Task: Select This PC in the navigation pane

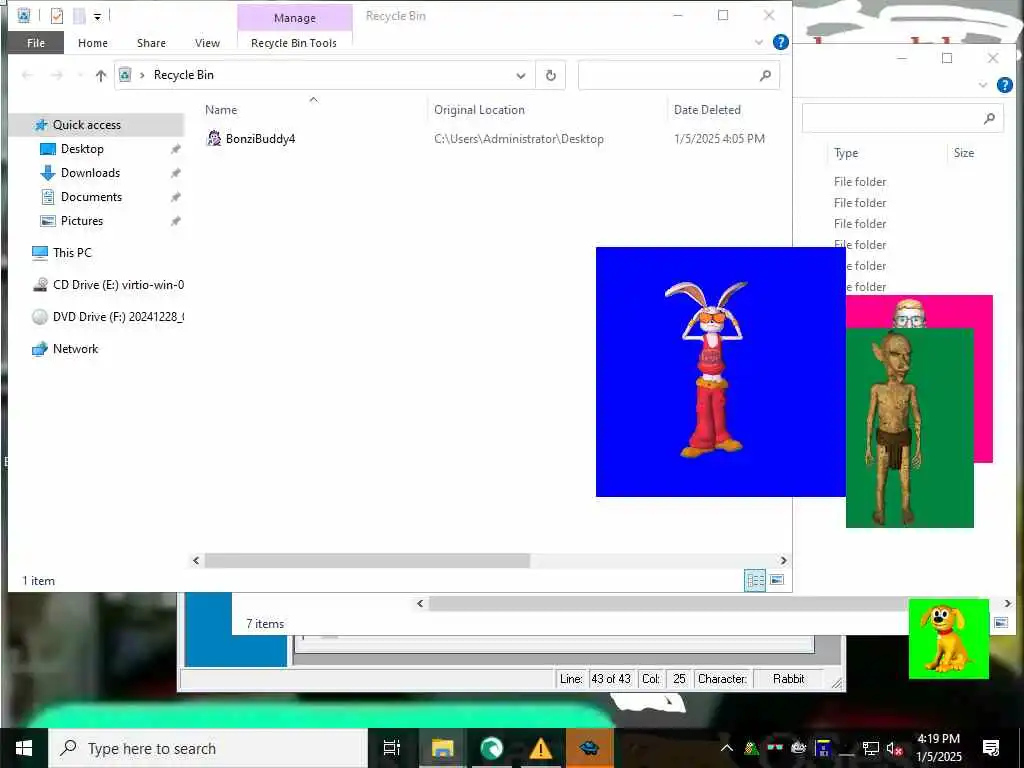Action: 72,253
